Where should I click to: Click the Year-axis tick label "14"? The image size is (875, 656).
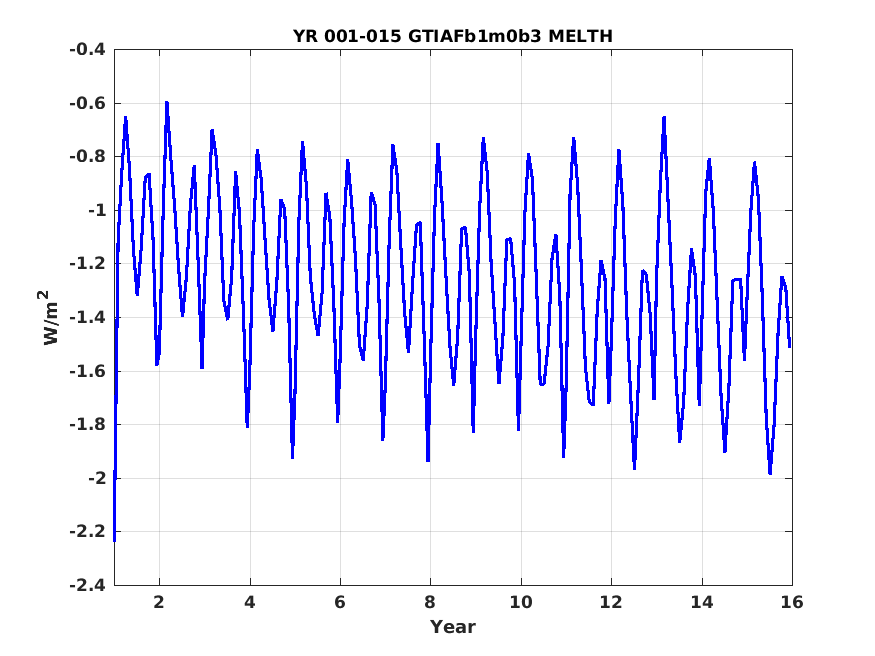(701, 602)
